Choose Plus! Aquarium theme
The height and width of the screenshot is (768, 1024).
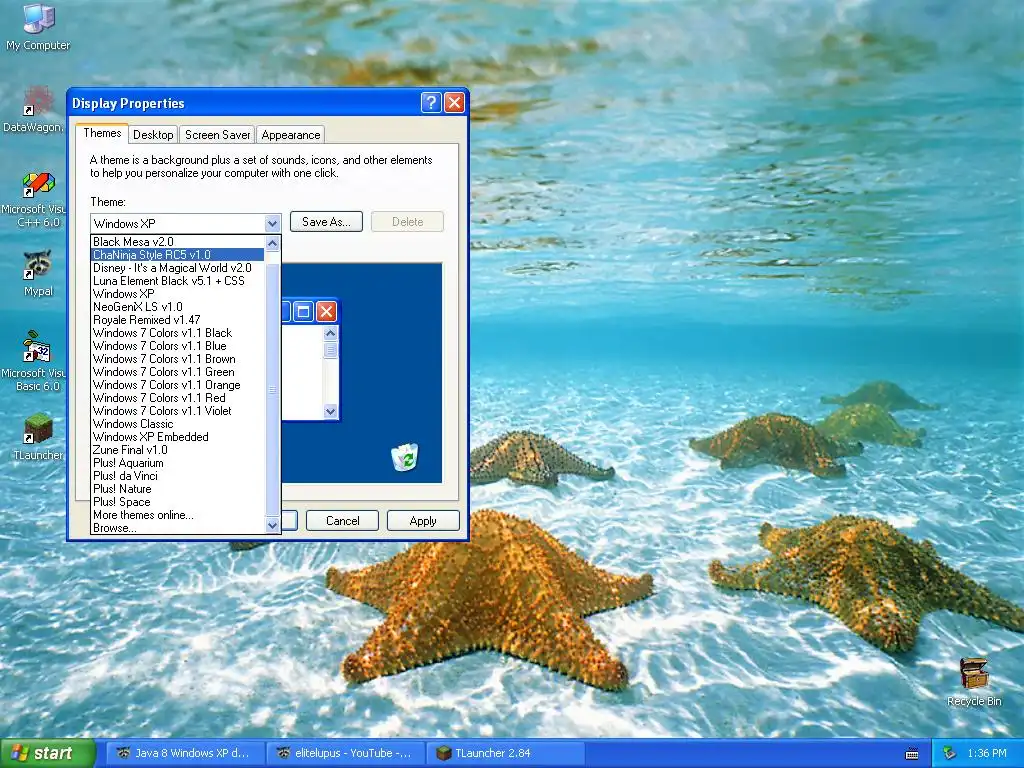tap(178, 463)
